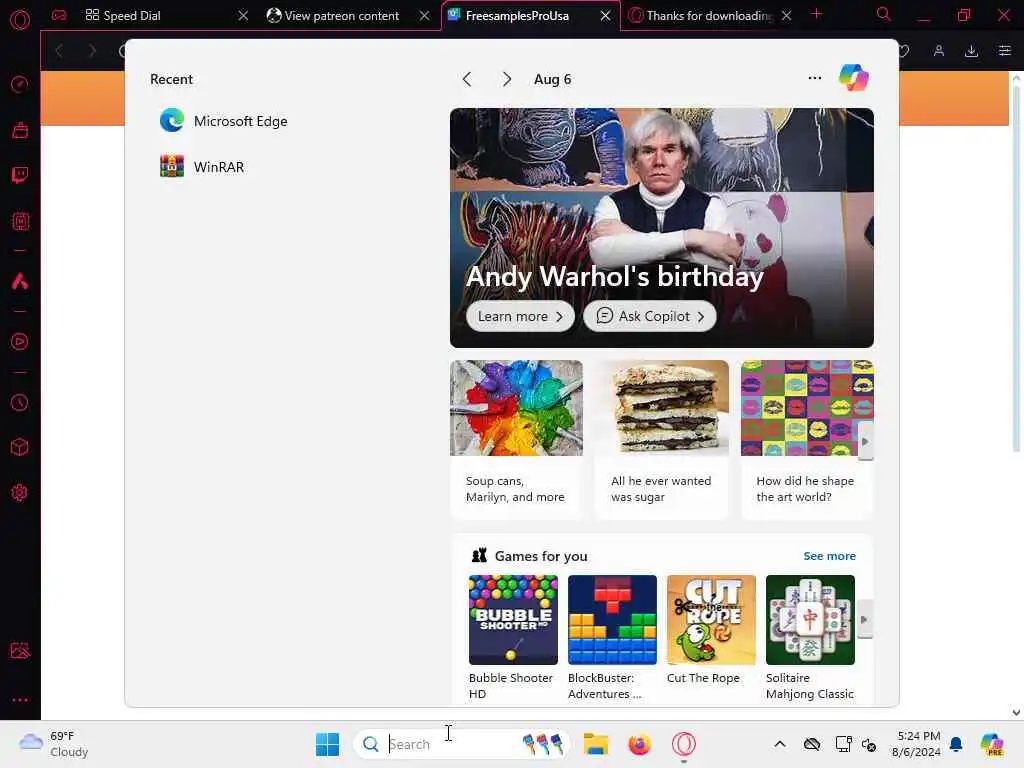Click into the taskbar Search field

[x=462, y=744]
